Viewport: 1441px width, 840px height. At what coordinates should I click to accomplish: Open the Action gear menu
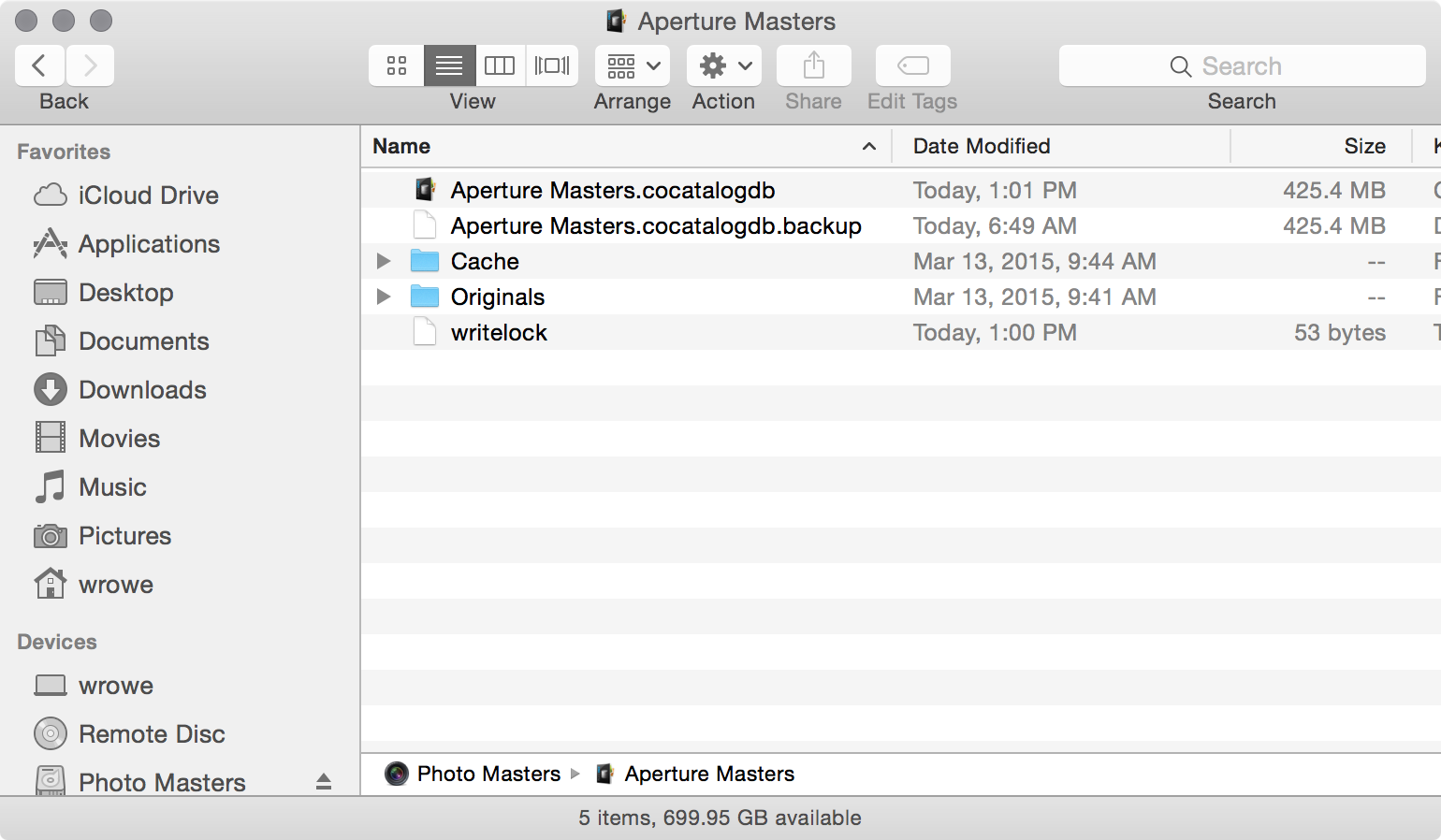click(x=724, y=65)
